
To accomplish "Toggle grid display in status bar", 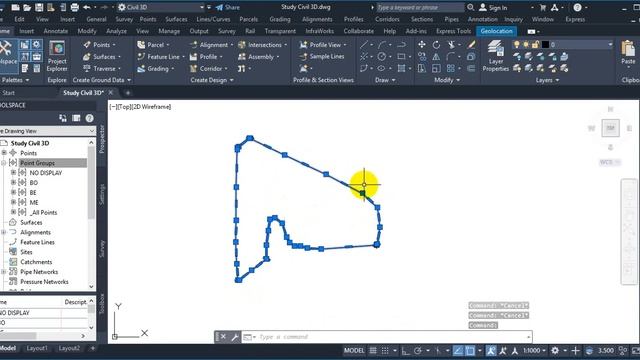I will pyautogui.click(x=373, y=350).
